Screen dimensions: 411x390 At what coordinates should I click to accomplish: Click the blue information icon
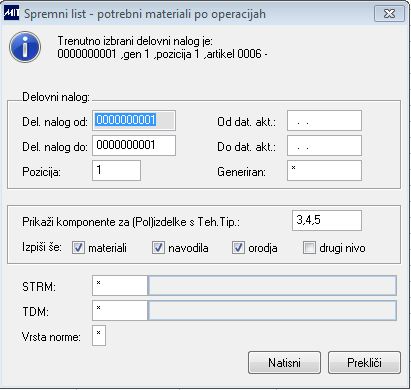click(x=25, y=47)
